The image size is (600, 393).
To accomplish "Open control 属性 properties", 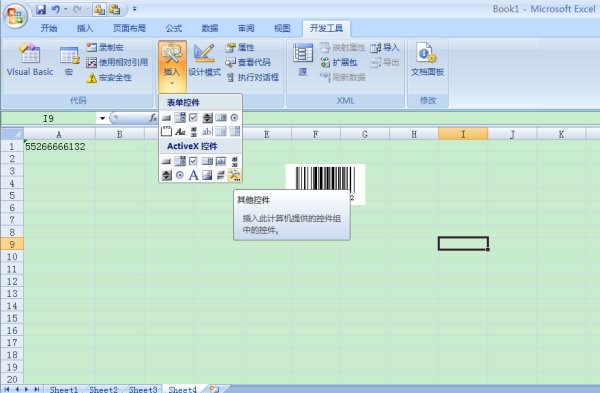I will [240, 47].
